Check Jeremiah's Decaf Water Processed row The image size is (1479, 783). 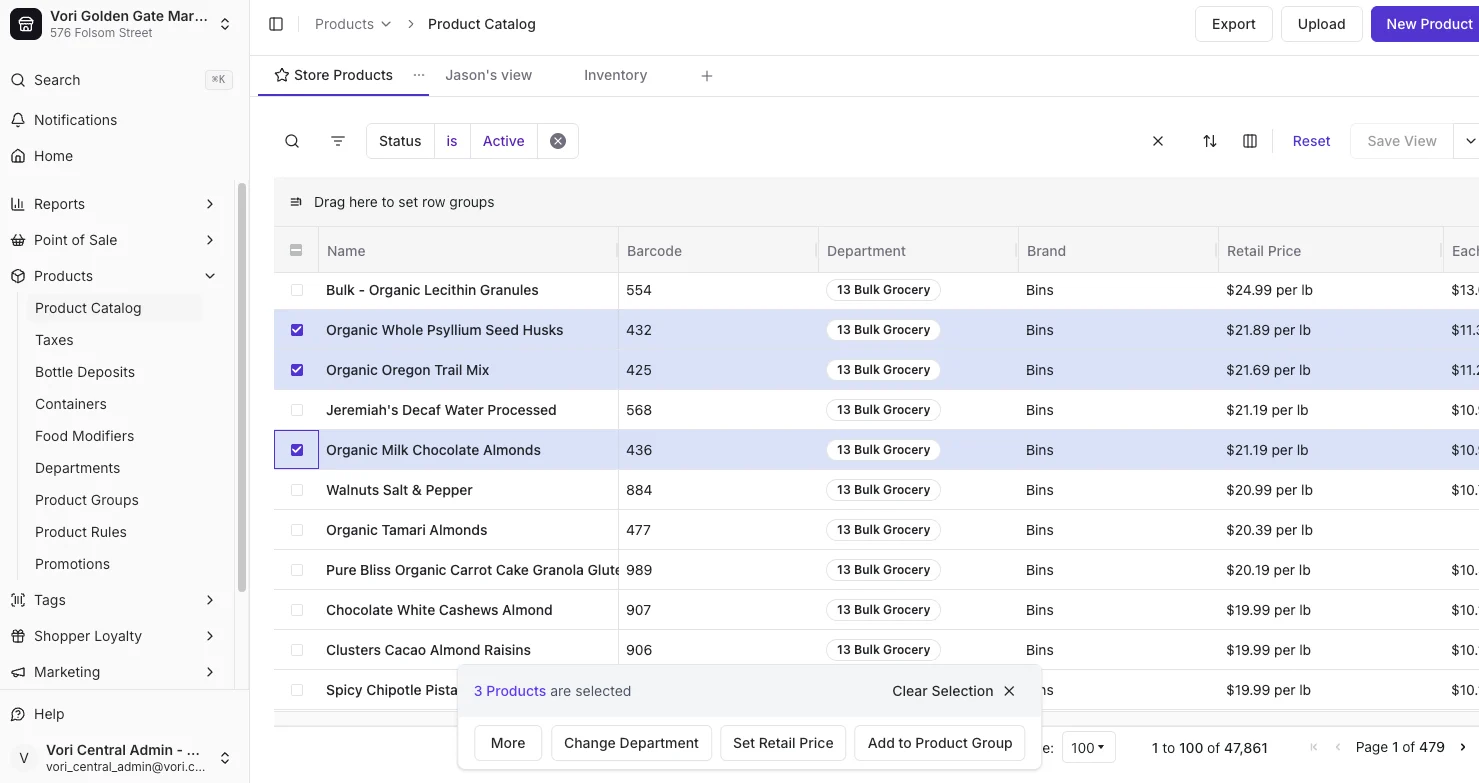[296, 410]
